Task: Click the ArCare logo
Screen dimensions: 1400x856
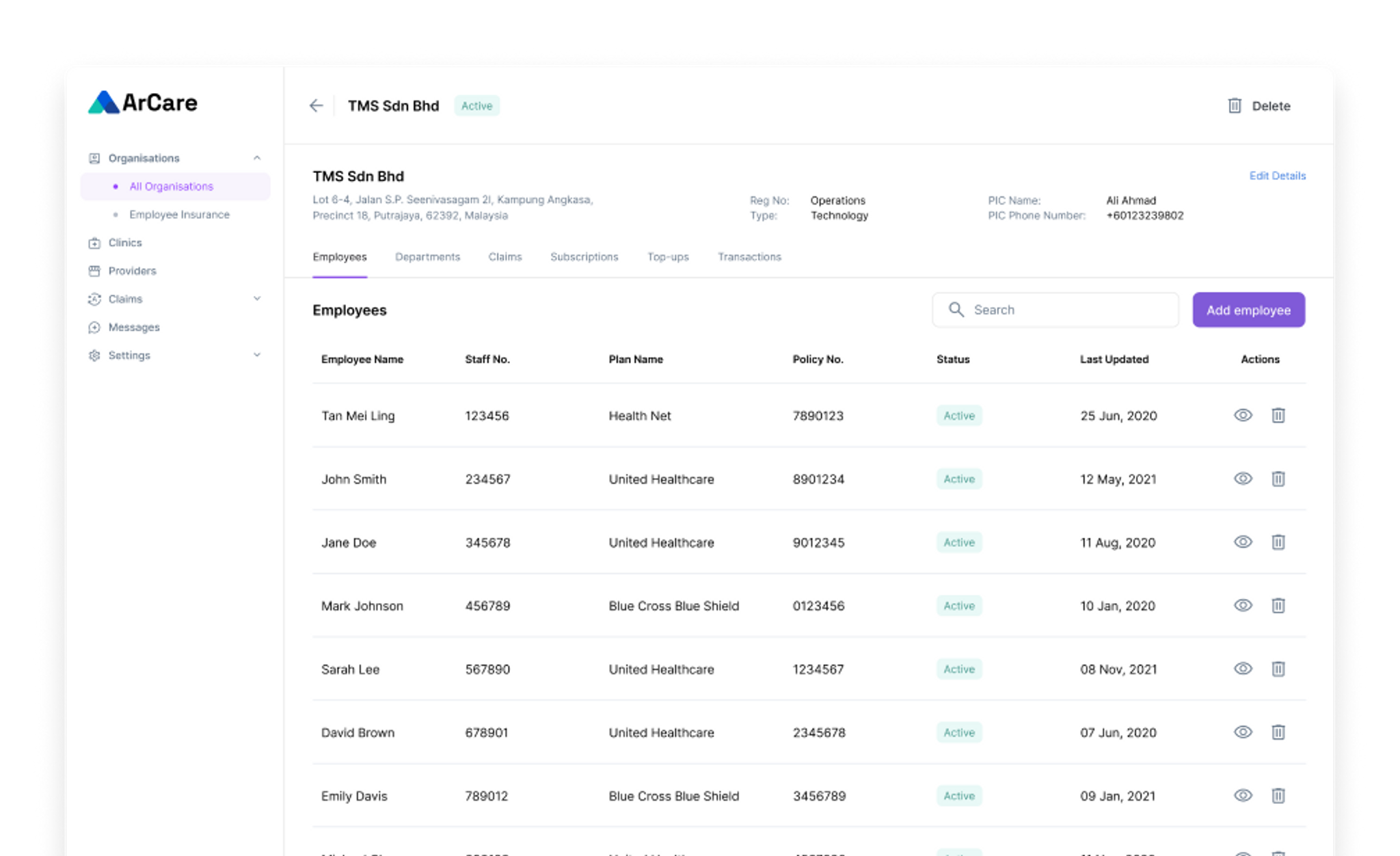Action: [143, 103]
